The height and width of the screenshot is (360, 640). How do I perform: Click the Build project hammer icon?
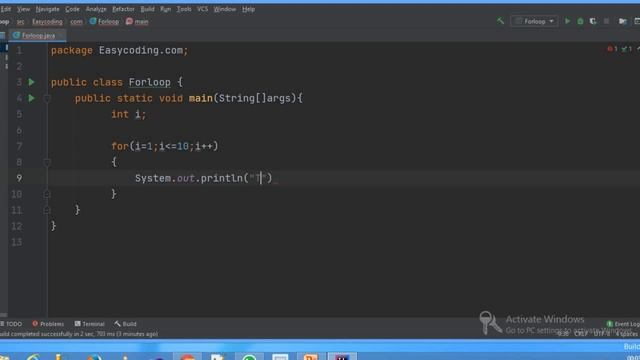click(500, 21)
